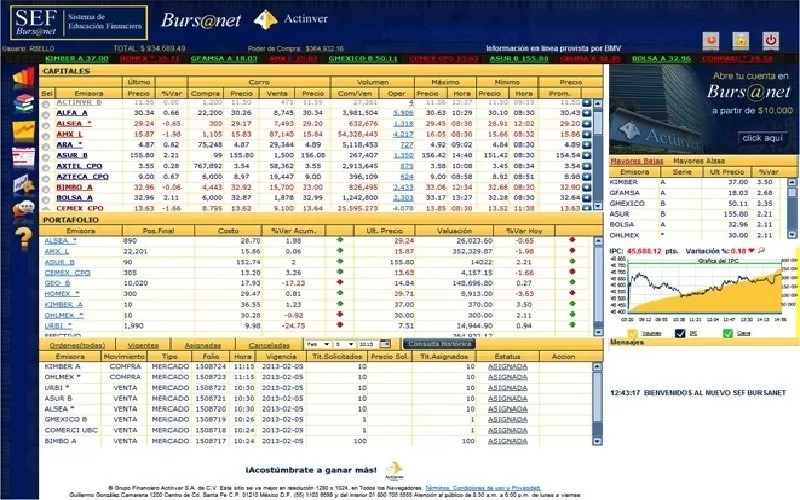Click the 'click aquí' banner button

763,138
